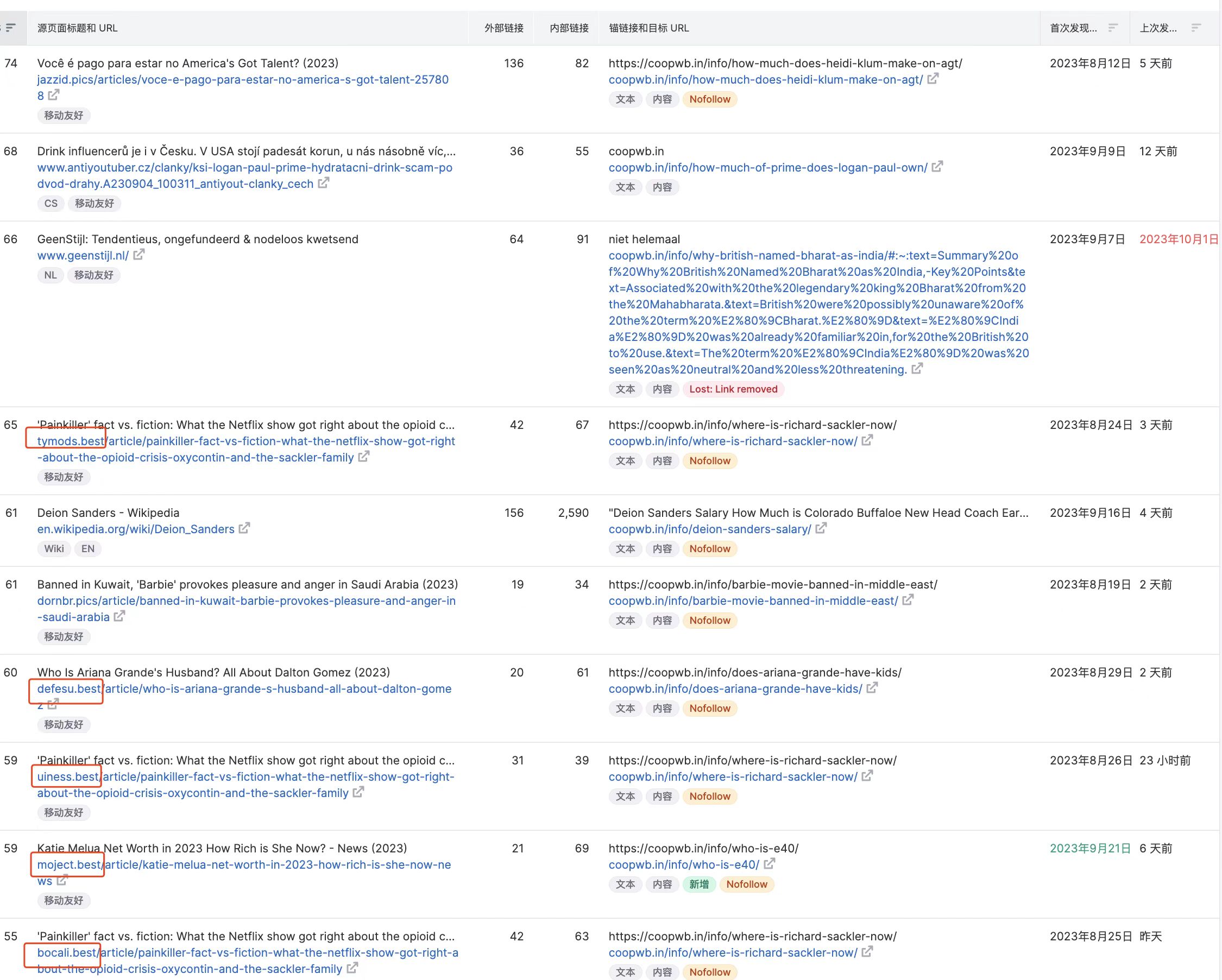Open the defesu.best ariana-grande article link
The image size is (1222, 980).
coord(244,697)
